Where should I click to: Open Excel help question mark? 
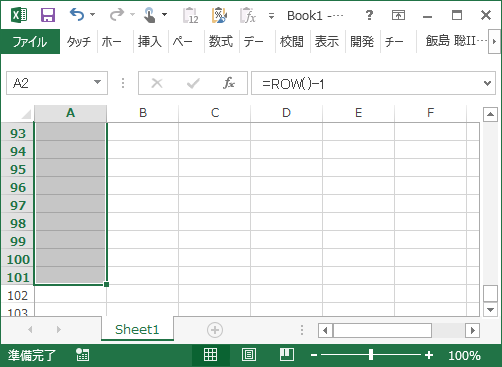369,15
